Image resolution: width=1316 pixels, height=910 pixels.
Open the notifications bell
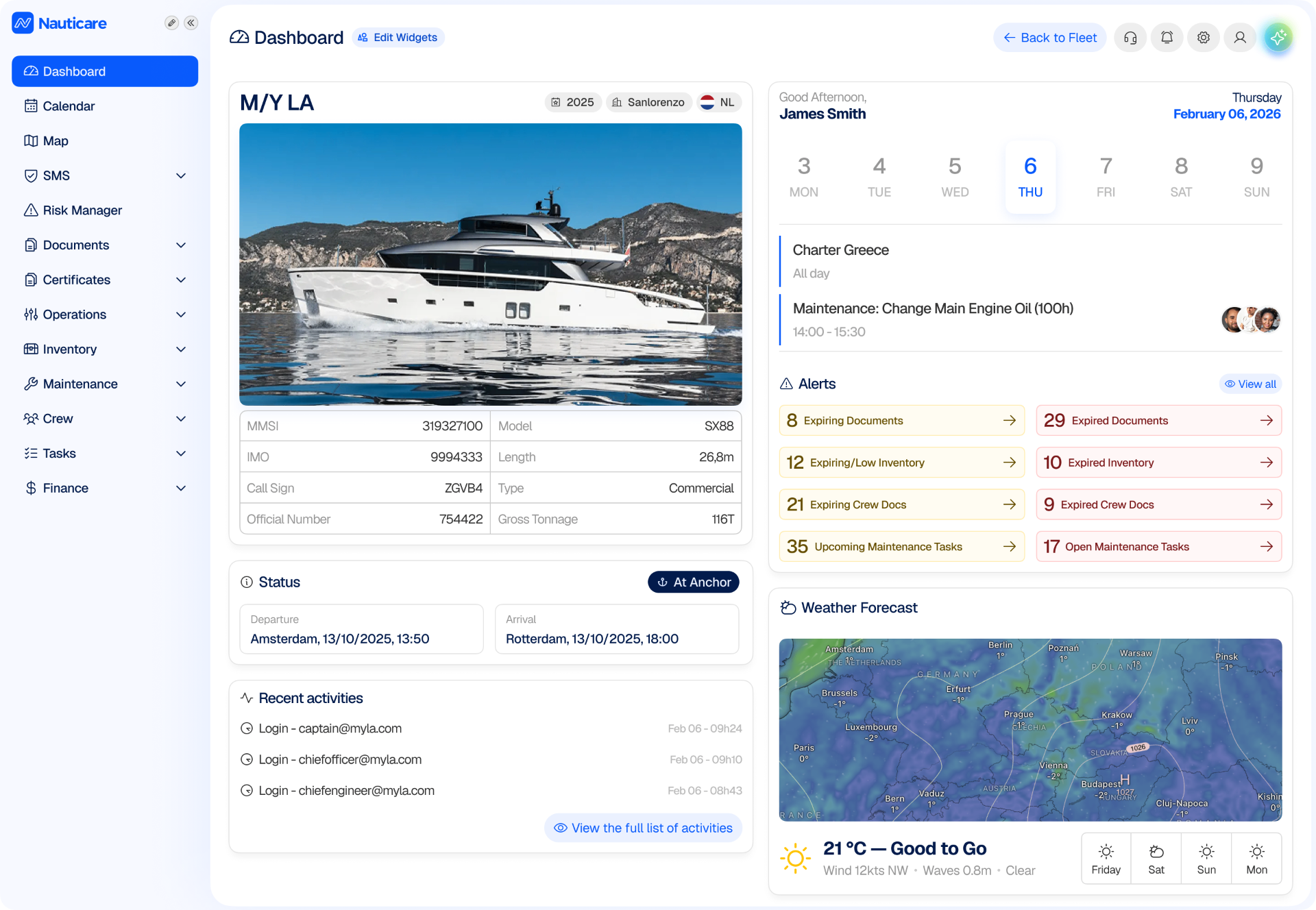[1167, 38]
